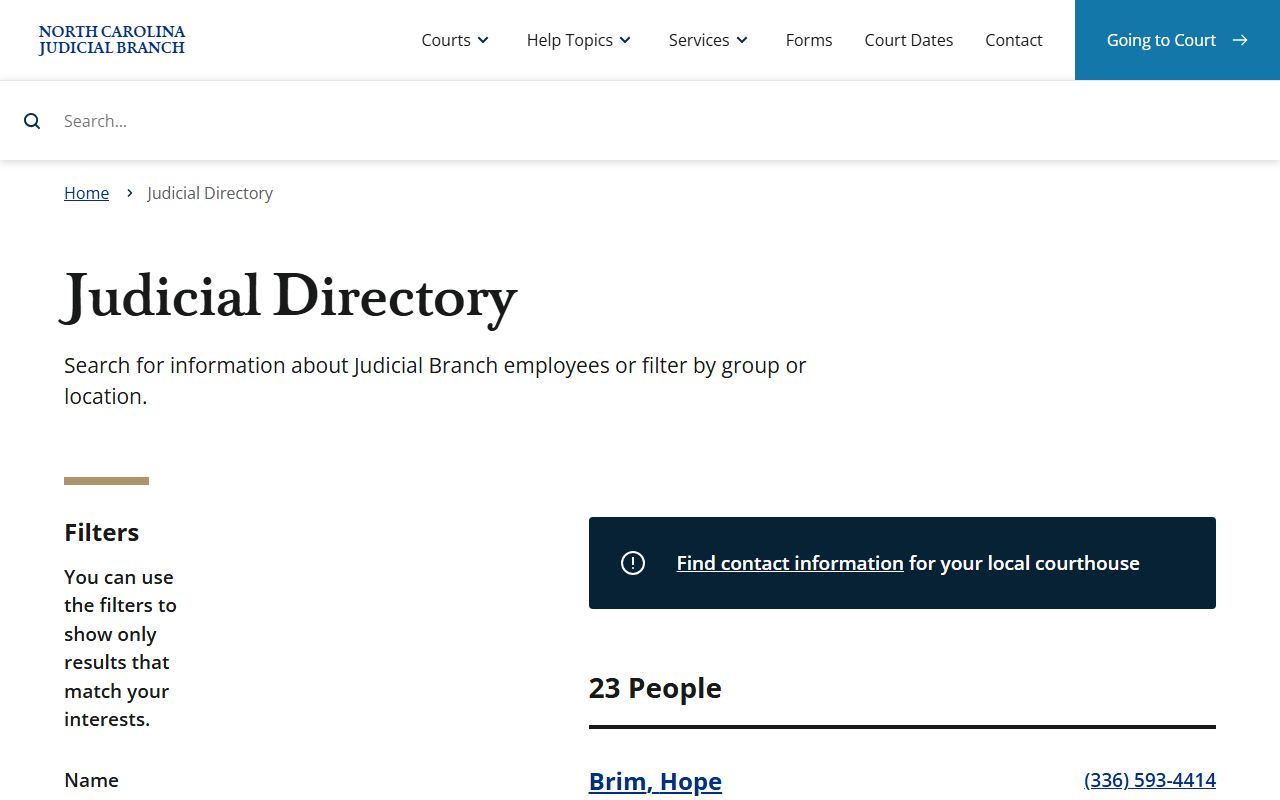Viewport: 1280px width, 800px height.
Task: Expand the Services menu chevron
Action: (742, 40)
